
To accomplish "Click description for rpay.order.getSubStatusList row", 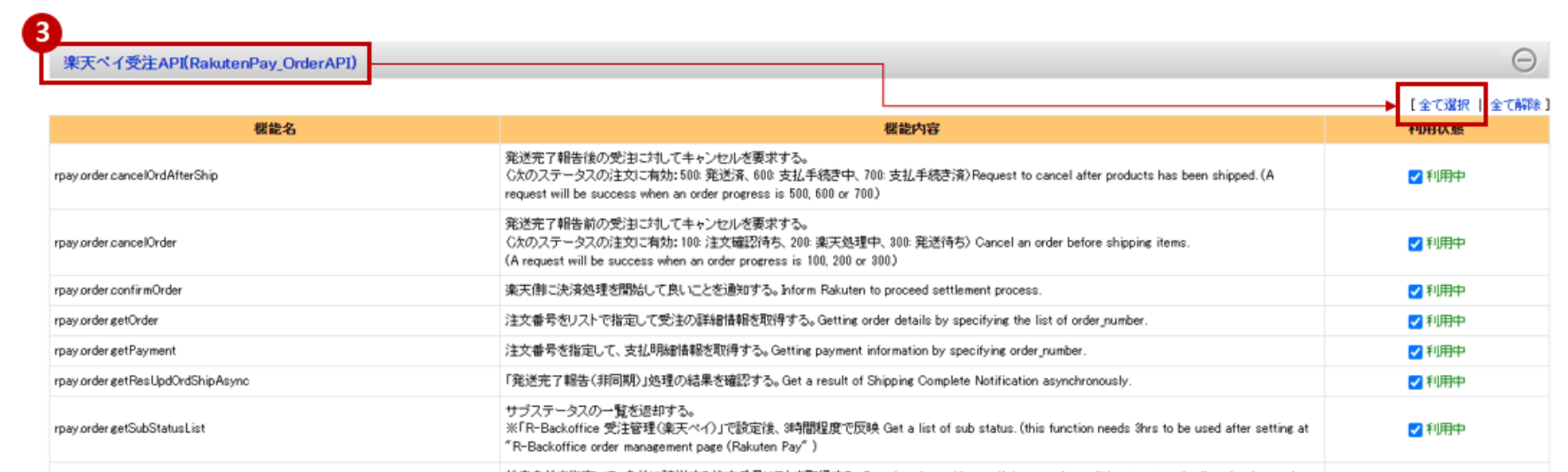I will [x=906, y=428].
